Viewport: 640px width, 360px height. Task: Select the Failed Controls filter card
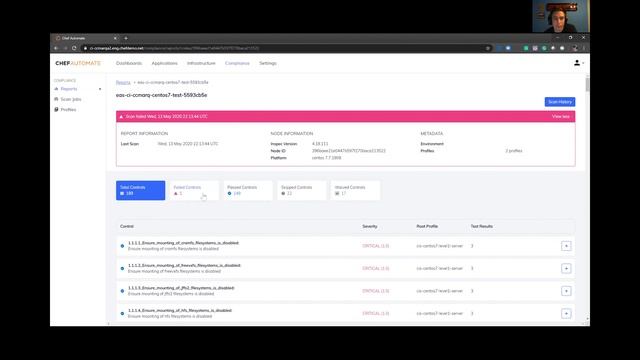click(x=194, y=191)
